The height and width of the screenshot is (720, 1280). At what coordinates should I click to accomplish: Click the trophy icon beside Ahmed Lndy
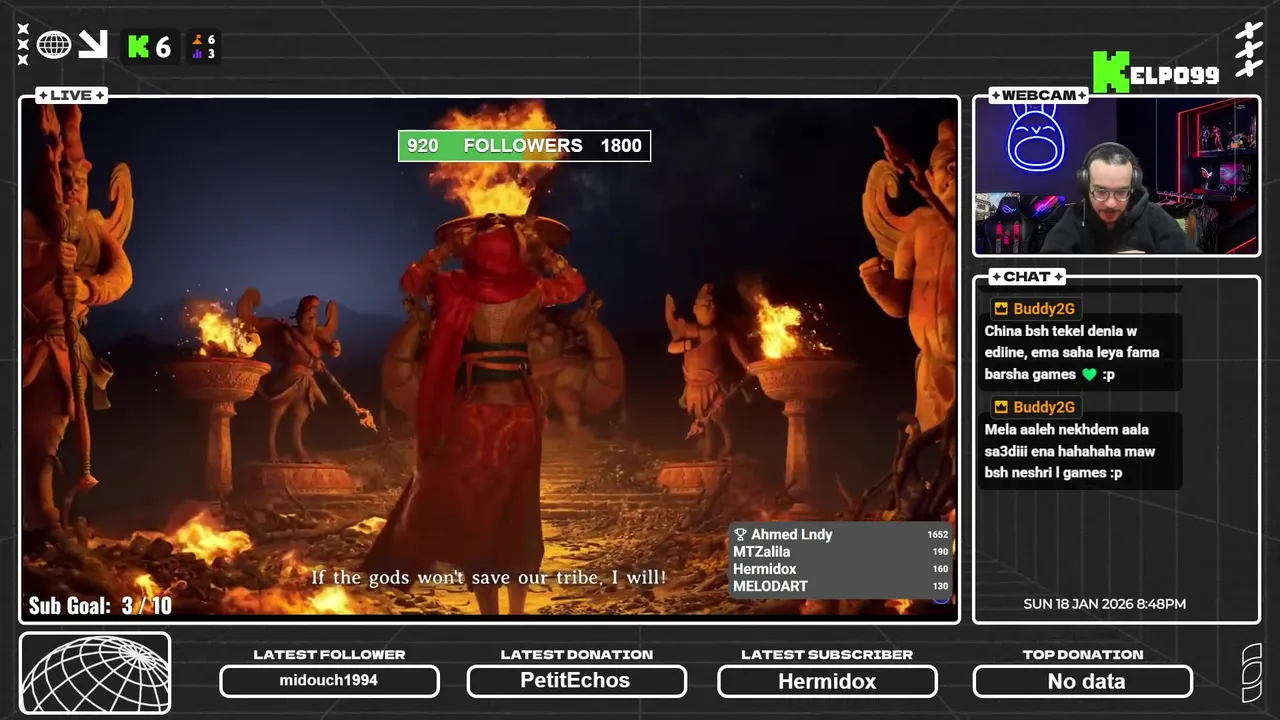[x=741, y=535]
